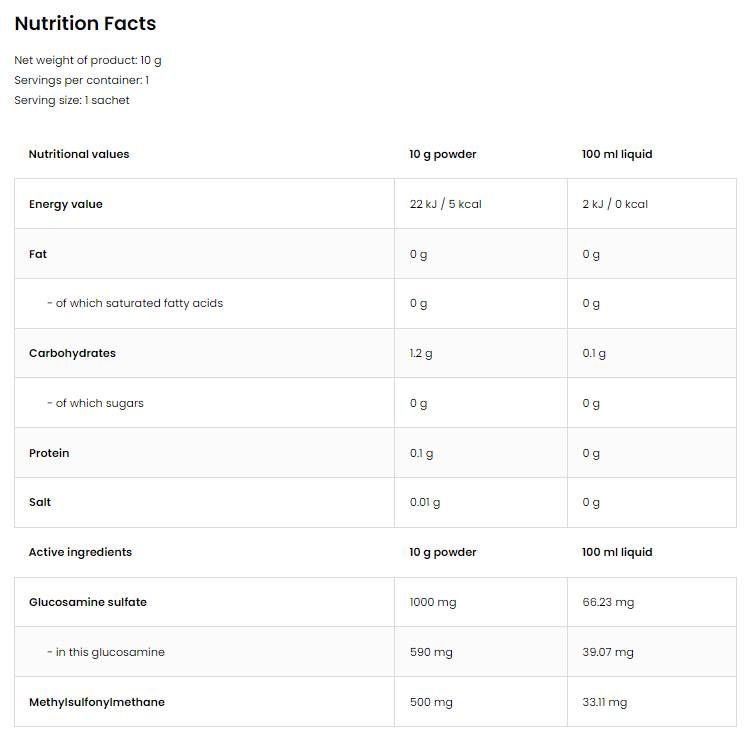Click the first 100 ml liquid column header

click(617, 154)
